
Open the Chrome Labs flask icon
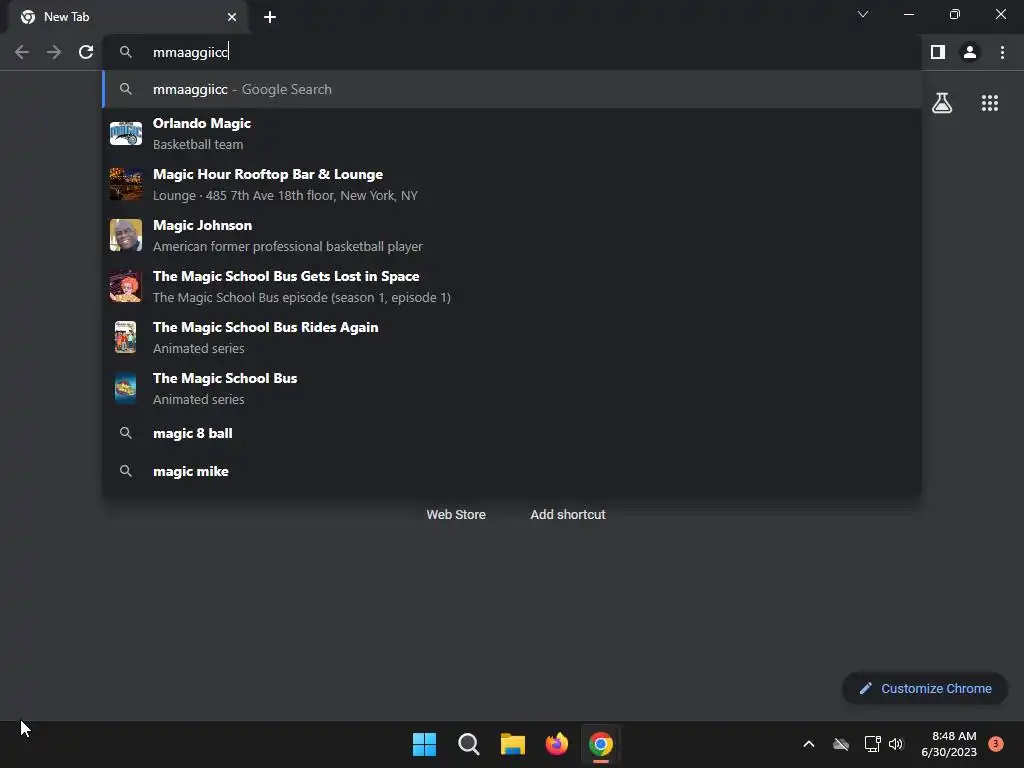pos(942,103)
